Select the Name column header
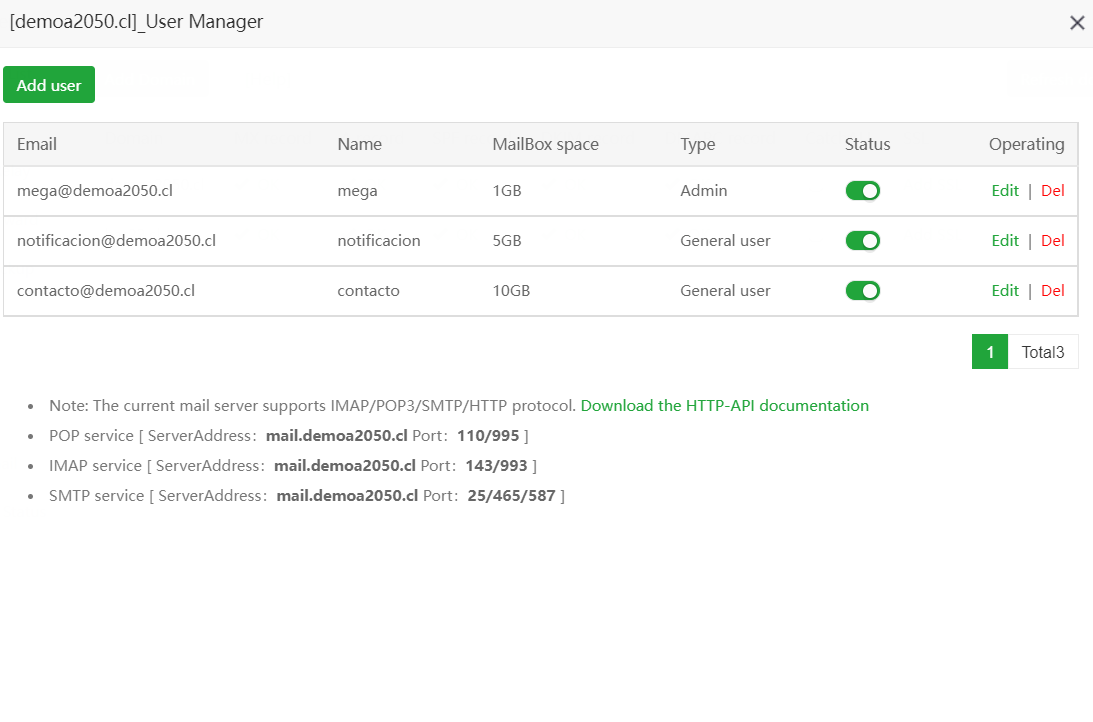 click(360, 144)
